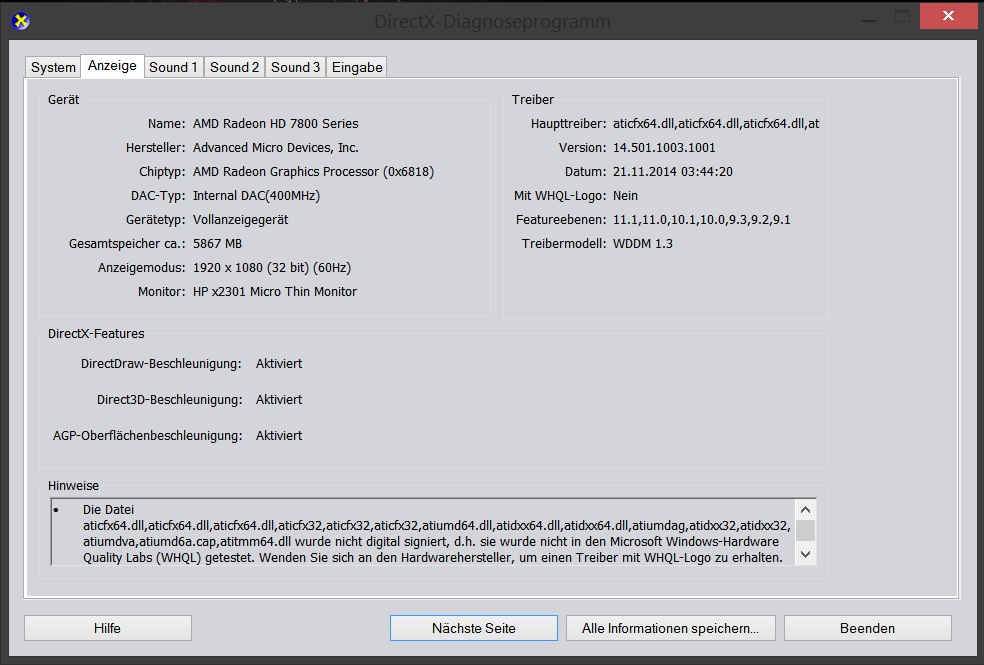The image size is (984, 665).
Task: Click the Nächste Seite button
Action: tap(474, 628)
